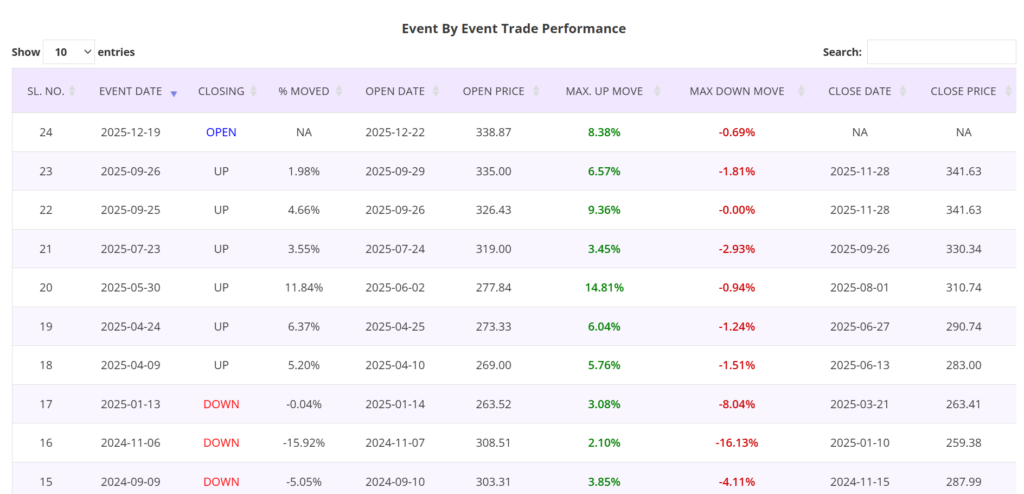Click the blue OPEN status in row 24
Viewport: 1024px width, 494px height.
(x=221, y=132)
